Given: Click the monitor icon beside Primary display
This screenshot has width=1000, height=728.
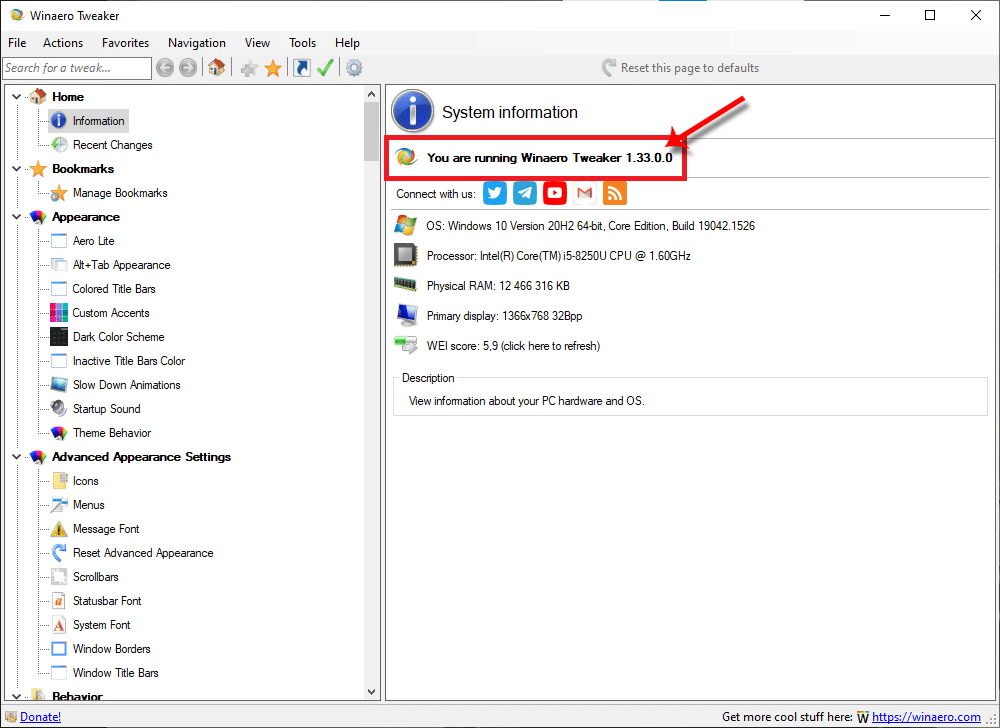Looking at the screenshot, I should (406, 316).
